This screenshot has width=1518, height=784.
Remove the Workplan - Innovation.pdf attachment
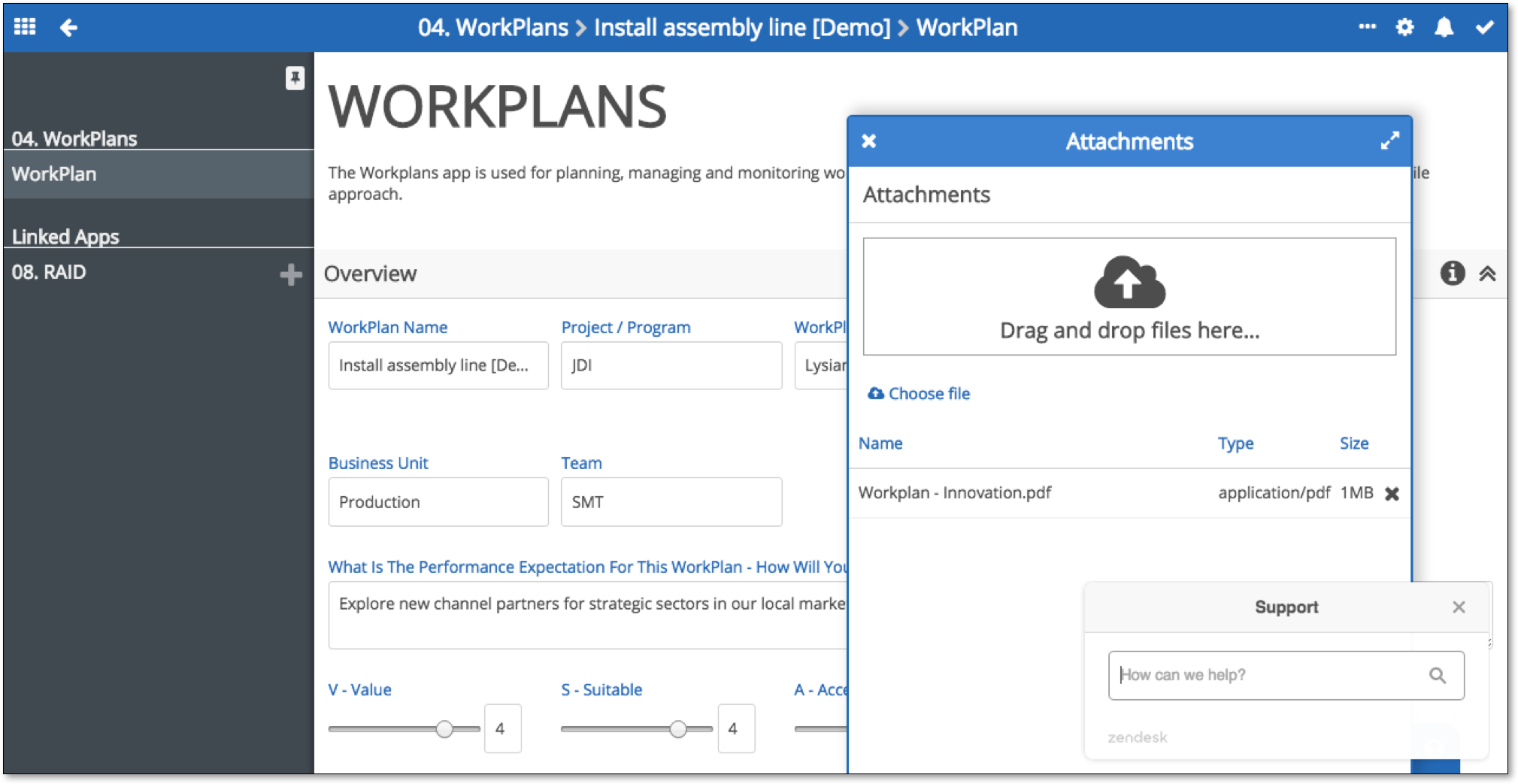point(1392,494)
